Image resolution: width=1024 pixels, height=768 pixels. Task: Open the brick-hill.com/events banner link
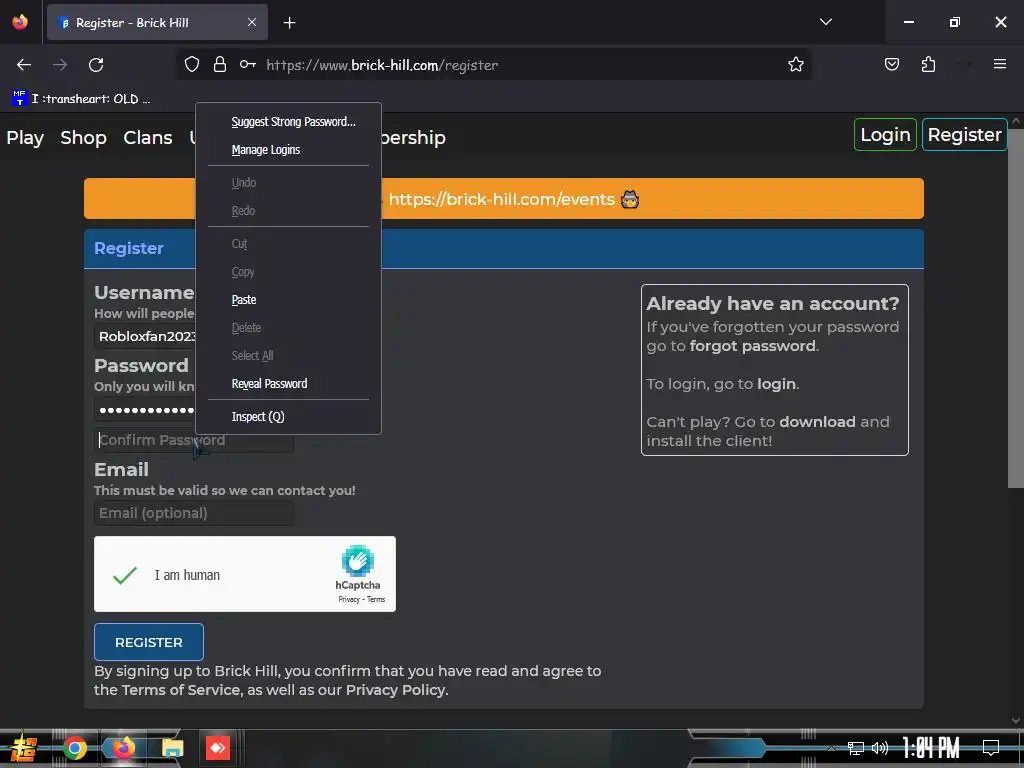[502, 199]
